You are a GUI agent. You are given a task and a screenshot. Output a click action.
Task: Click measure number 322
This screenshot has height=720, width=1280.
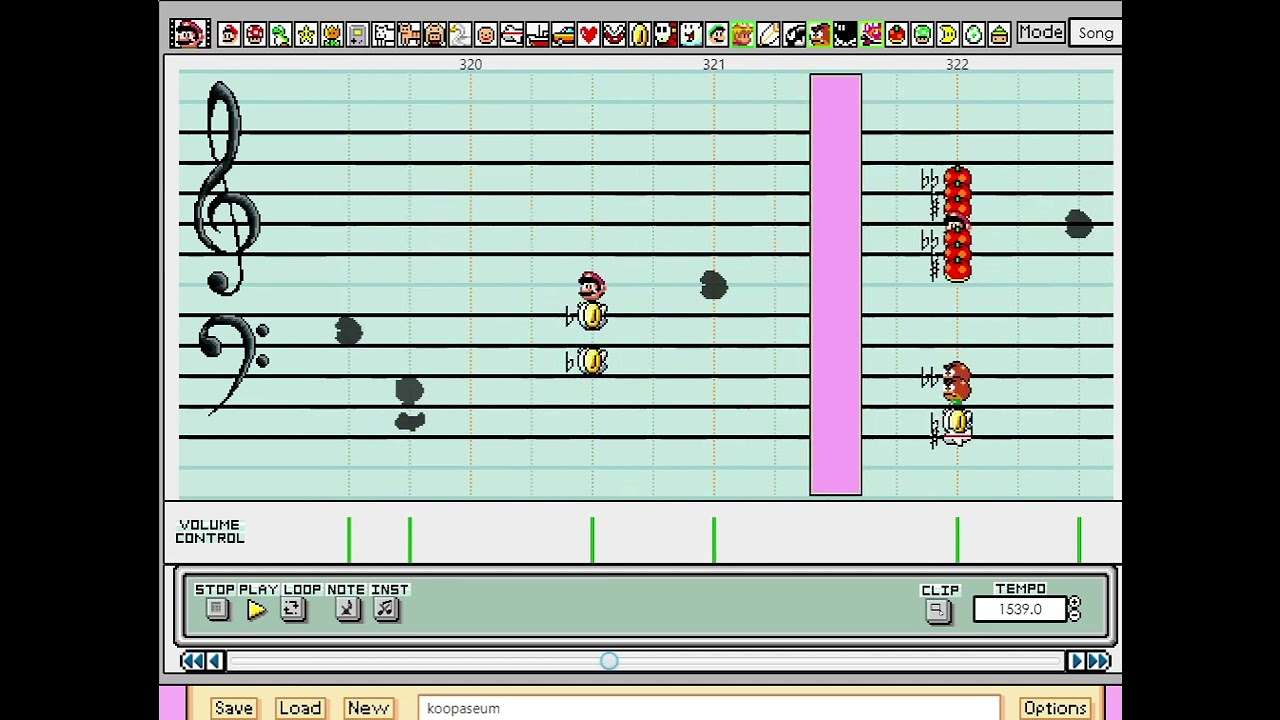click(x=957, y=64)
